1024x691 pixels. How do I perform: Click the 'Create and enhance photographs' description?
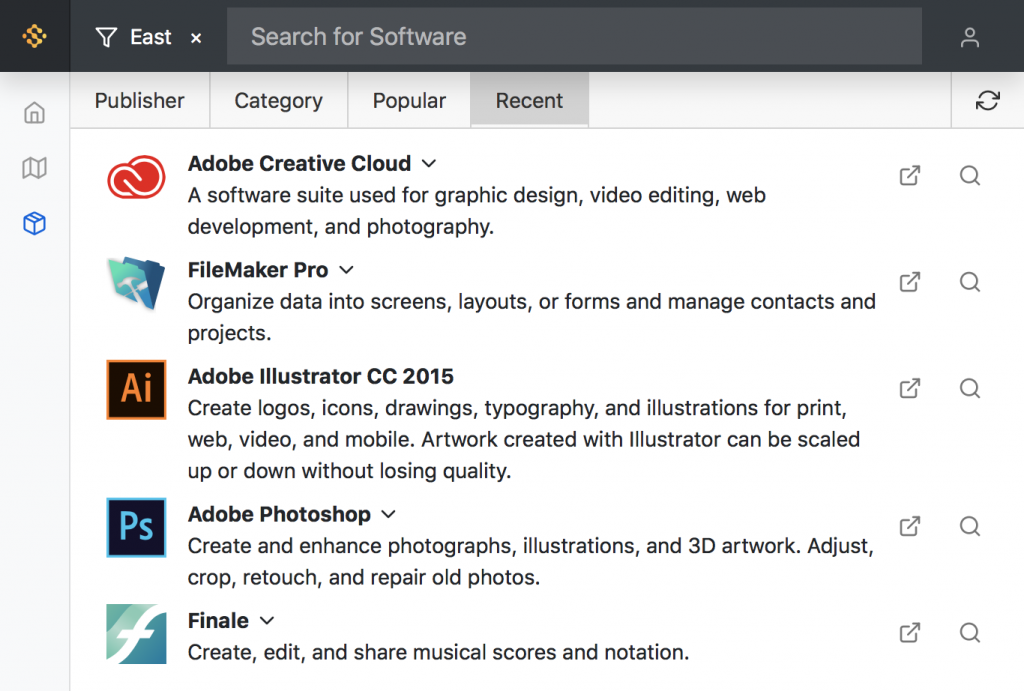(530, 562)
